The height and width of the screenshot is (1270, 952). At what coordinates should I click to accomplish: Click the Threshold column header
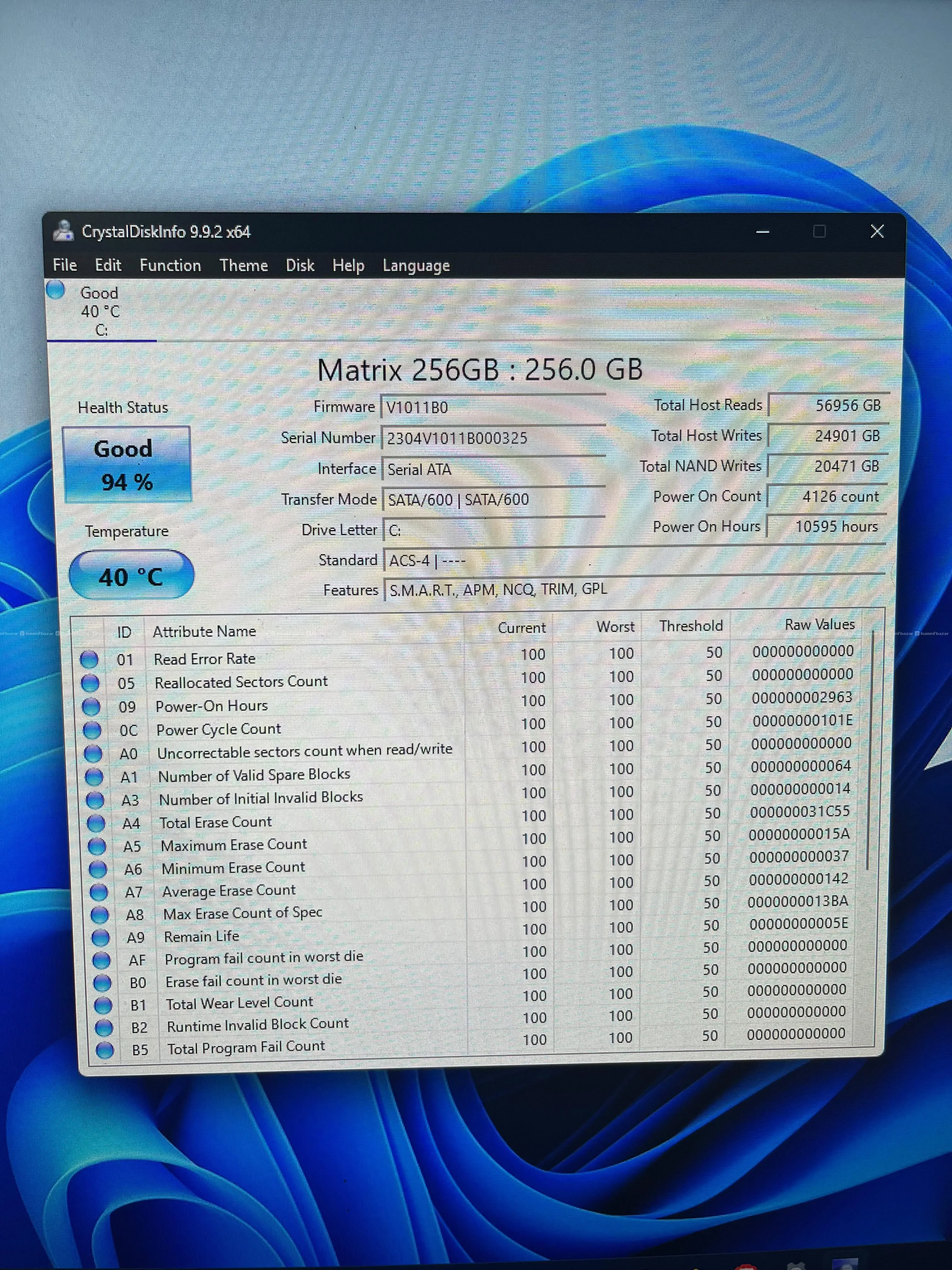coord(691,626)
